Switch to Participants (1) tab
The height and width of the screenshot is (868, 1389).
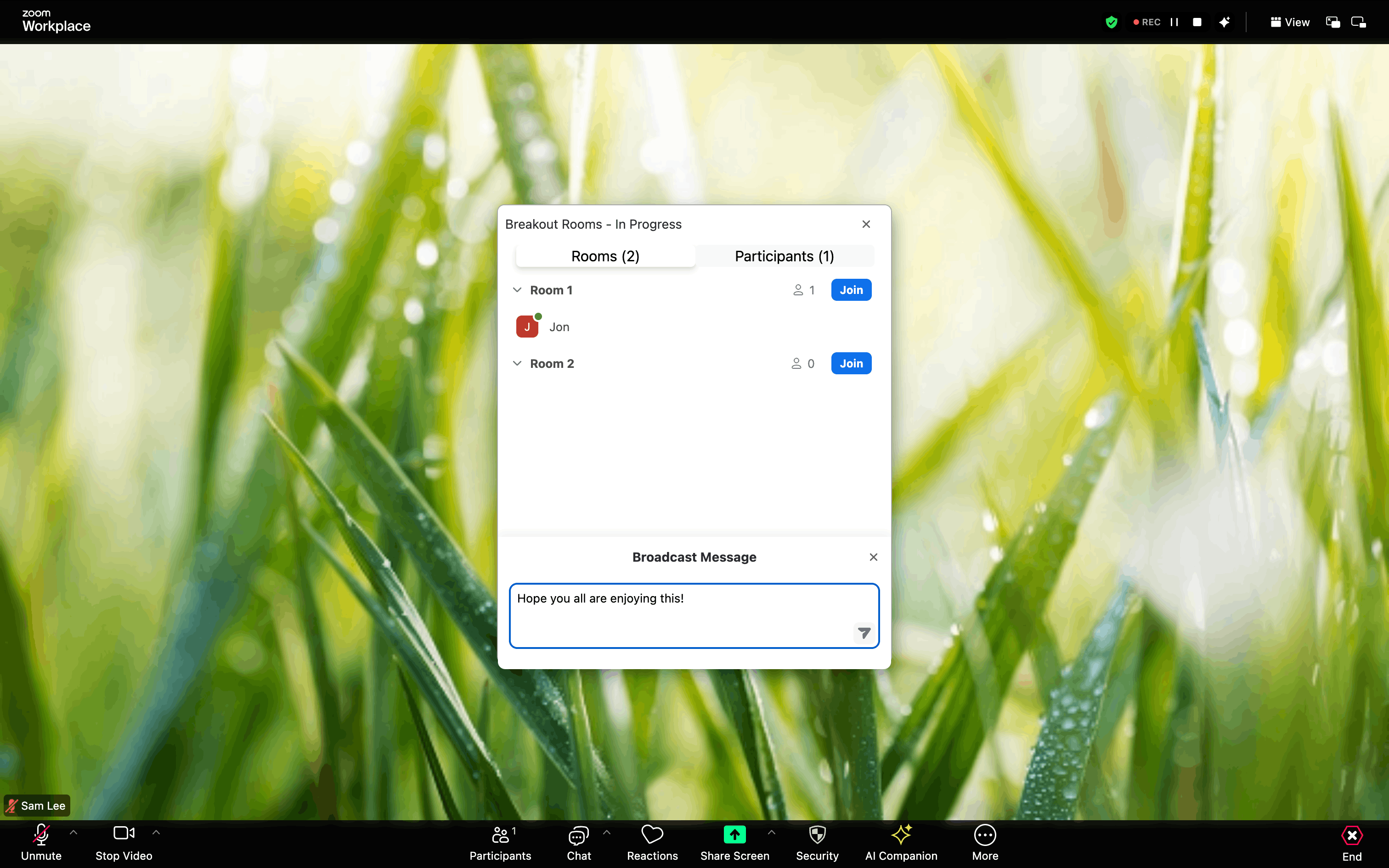pos(785,256)
